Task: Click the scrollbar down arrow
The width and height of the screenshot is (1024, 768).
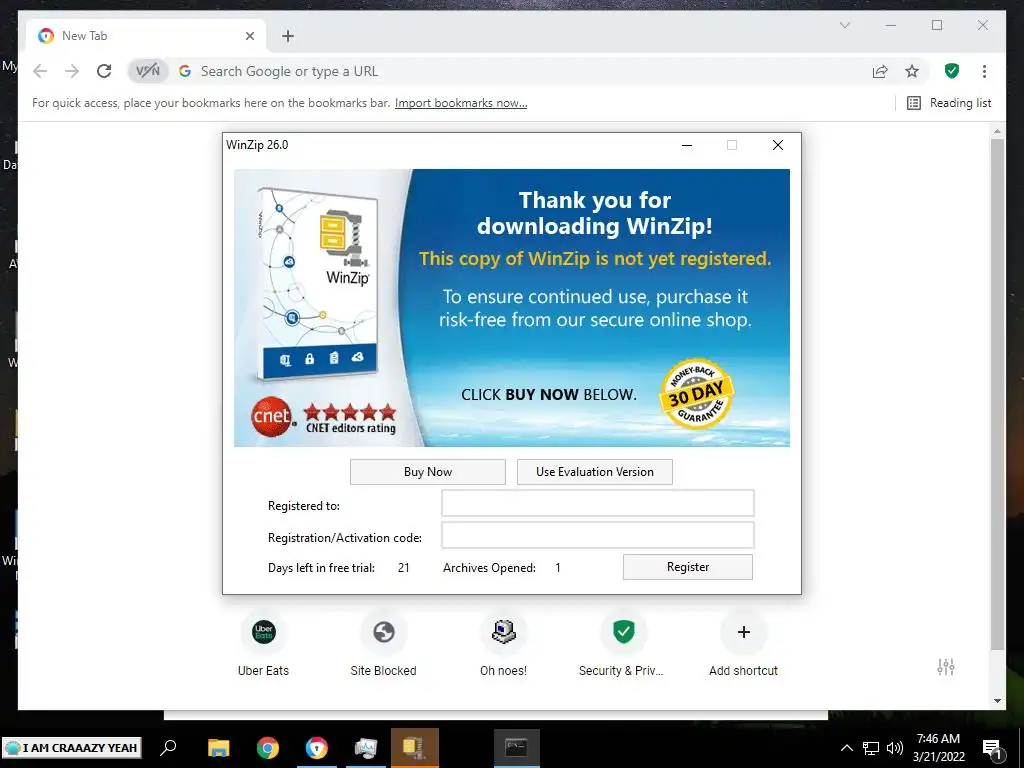Action: (997, 701)
